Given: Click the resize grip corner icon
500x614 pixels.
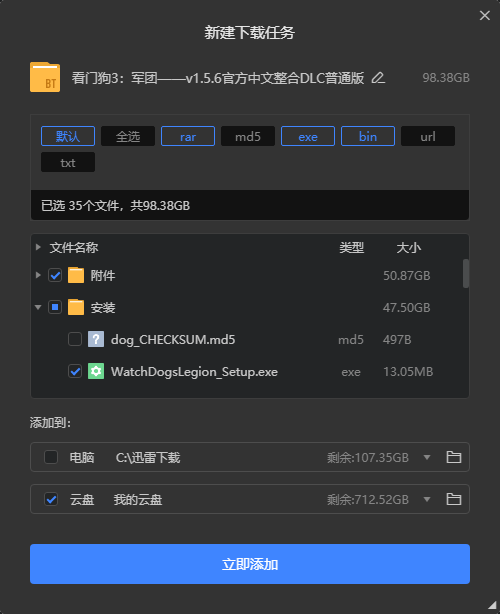Looking at the screenshot, I should click(492, 605).
